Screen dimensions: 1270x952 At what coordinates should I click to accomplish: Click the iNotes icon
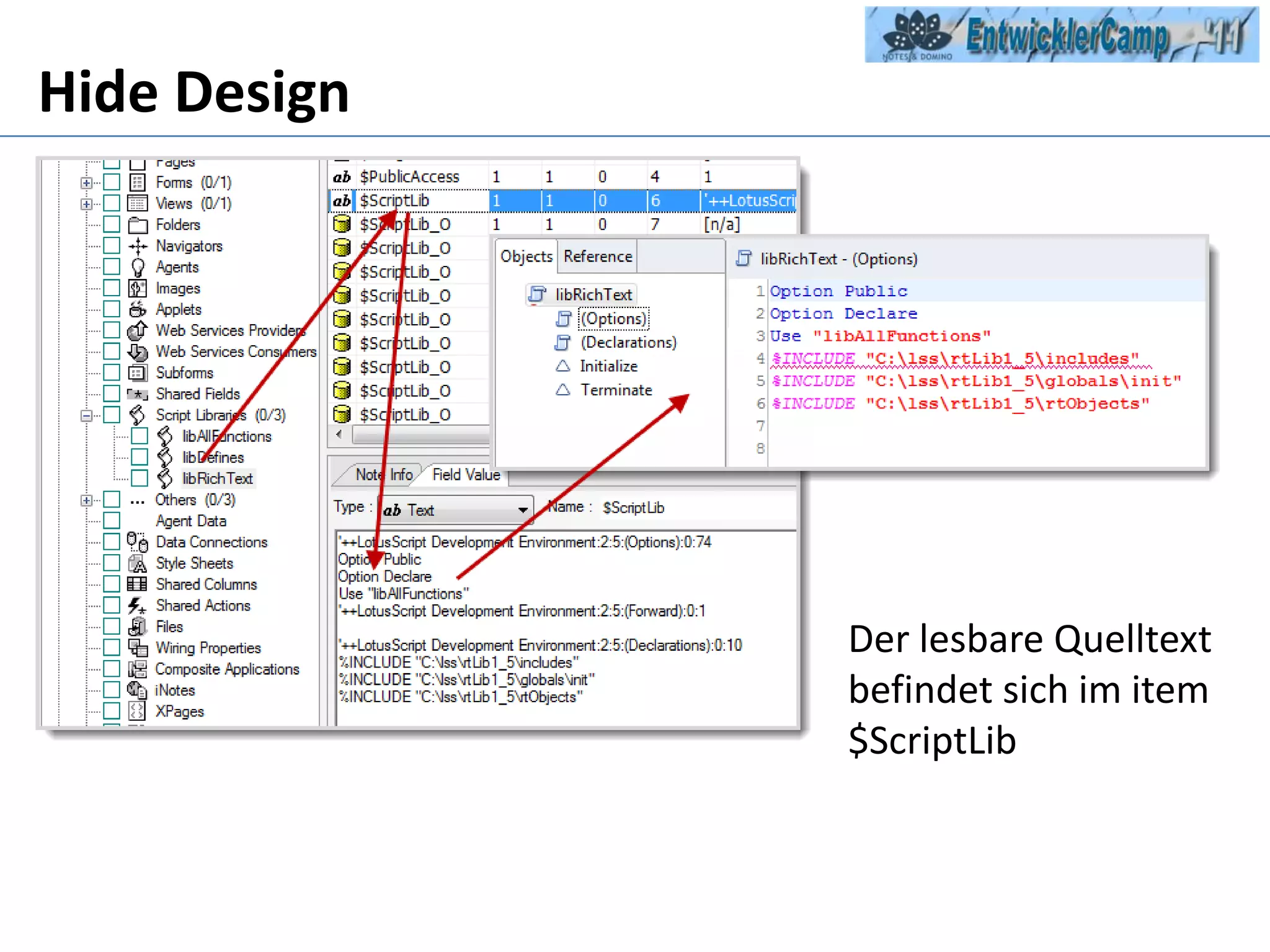click(138, 690)
